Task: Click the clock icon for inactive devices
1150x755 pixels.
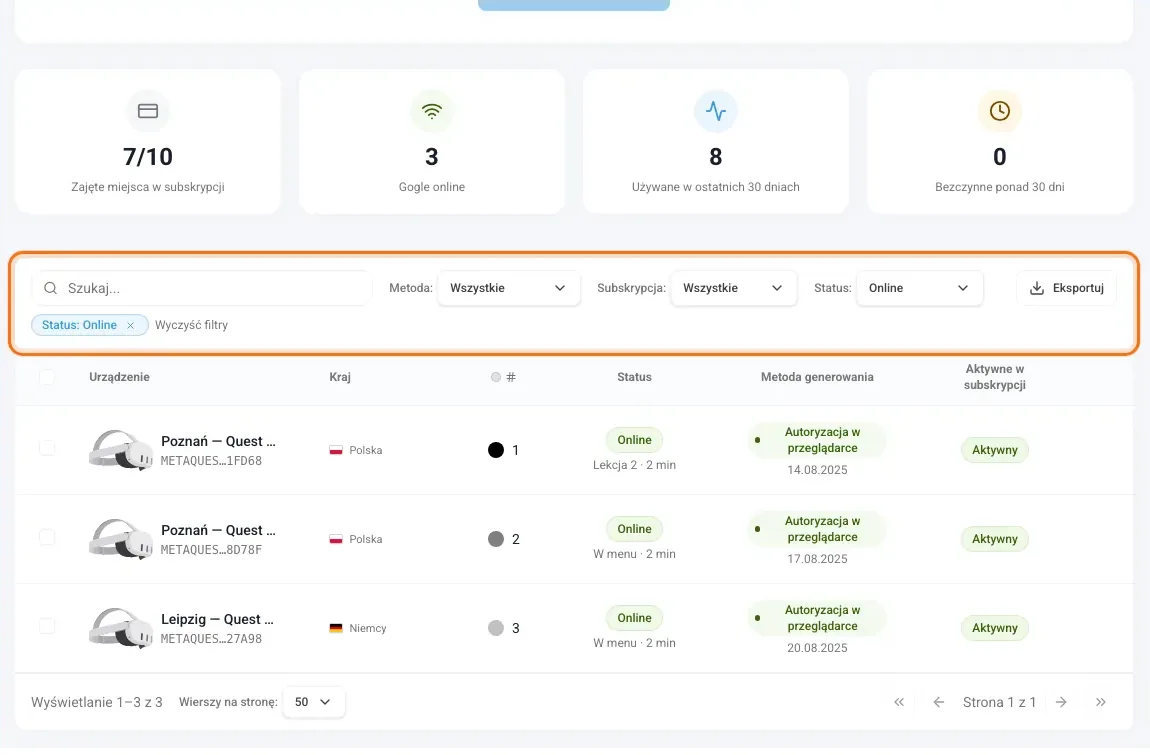Action: 1000,112
